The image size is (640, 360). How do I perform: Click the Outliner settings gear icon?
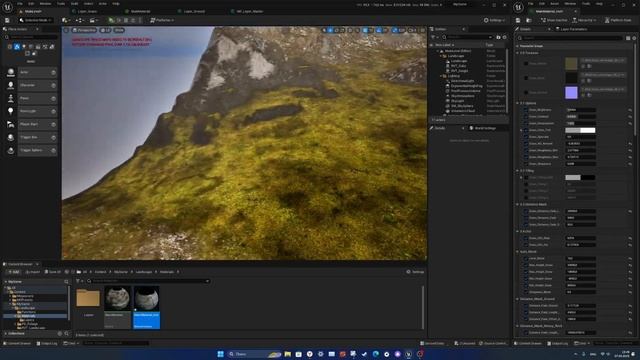[504, 37]
